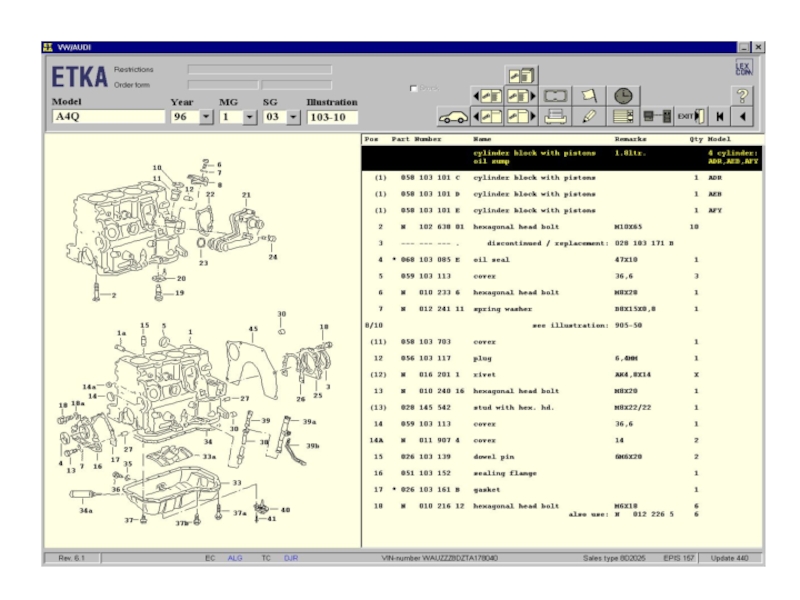Click the second Order form field

coord(297,85)
